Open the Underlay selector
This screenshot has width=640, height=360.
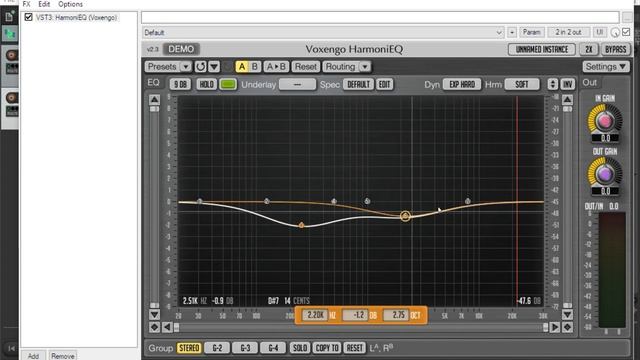pos(297,84)
